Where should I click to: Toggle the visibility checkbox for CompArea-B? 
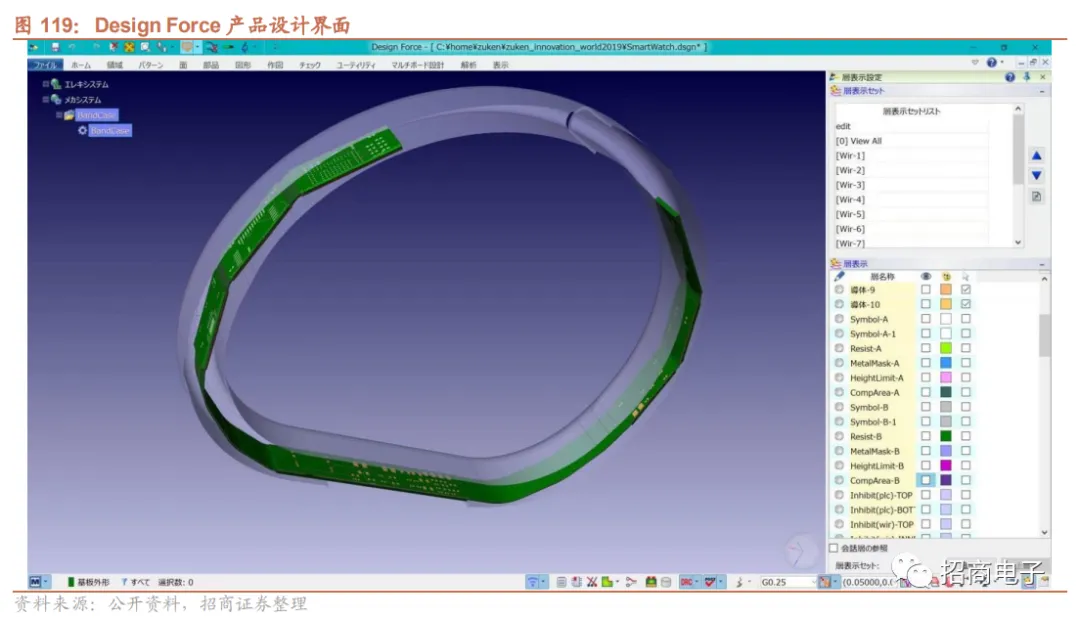pos(926,480)
